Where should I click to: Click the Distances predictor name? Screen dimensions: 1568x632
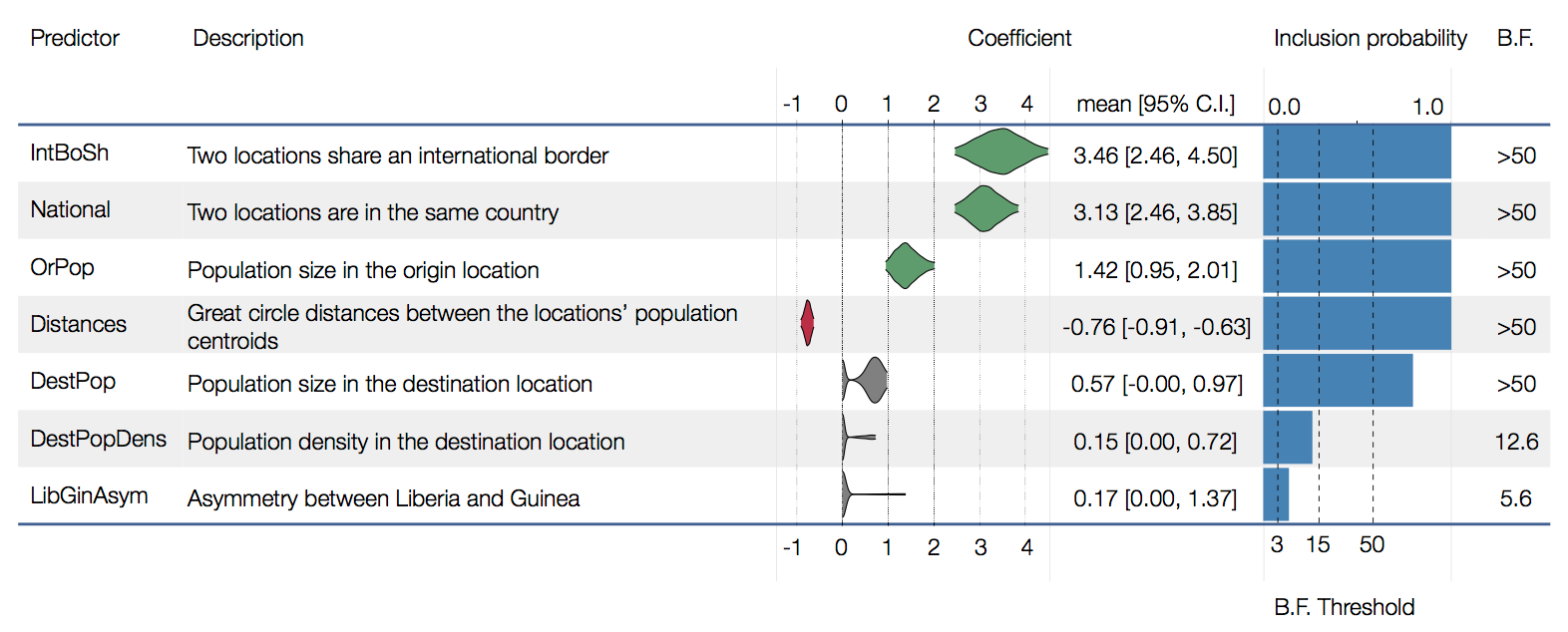pyautogui.click(x=79, y=324)
